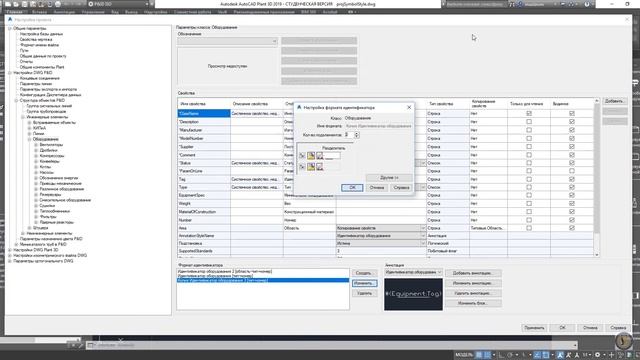The image size is (640, 360).
Task: Click delimiter field in first subpart row
Action: click(x=332, y=156)
